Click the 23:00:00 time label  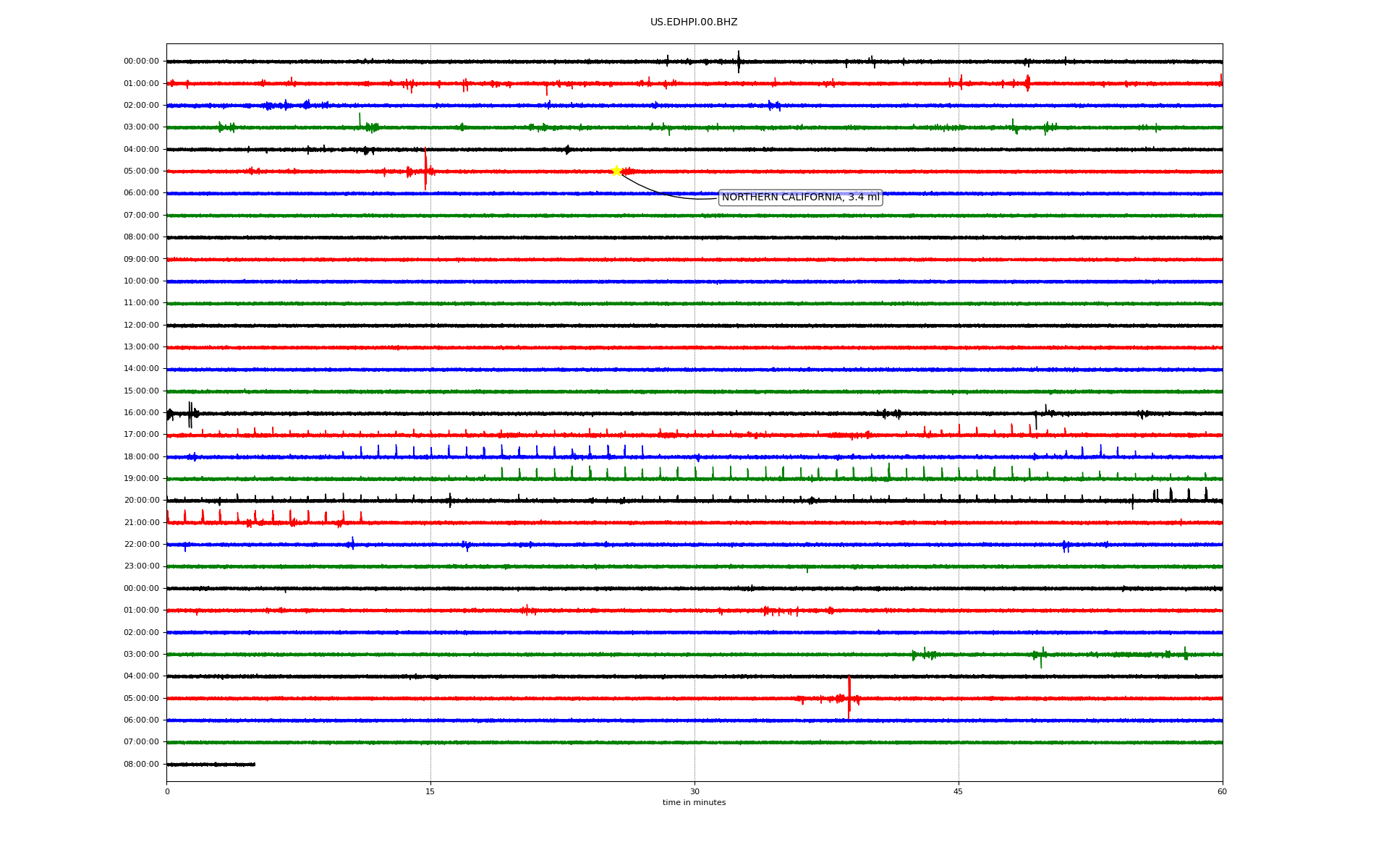(x=141, y=566)
